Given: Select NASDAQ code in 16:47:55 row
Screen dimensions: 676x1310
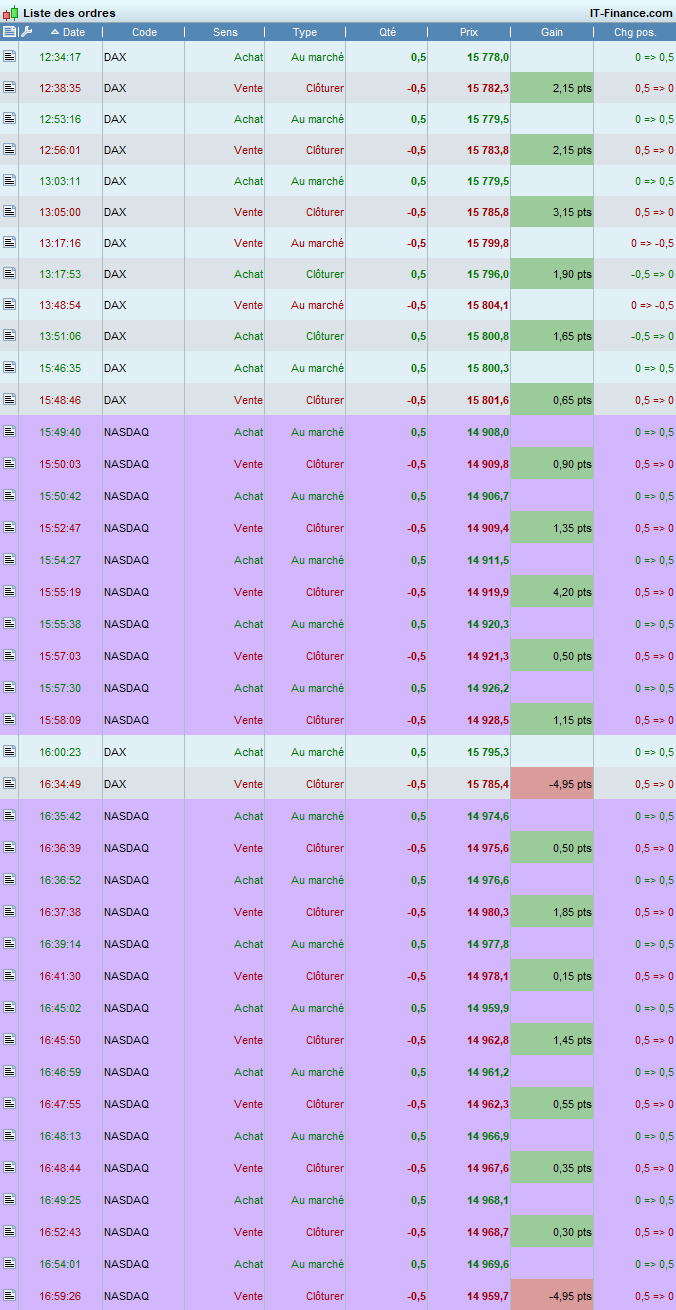Looking at the screenshot, I should (126, 1104).
